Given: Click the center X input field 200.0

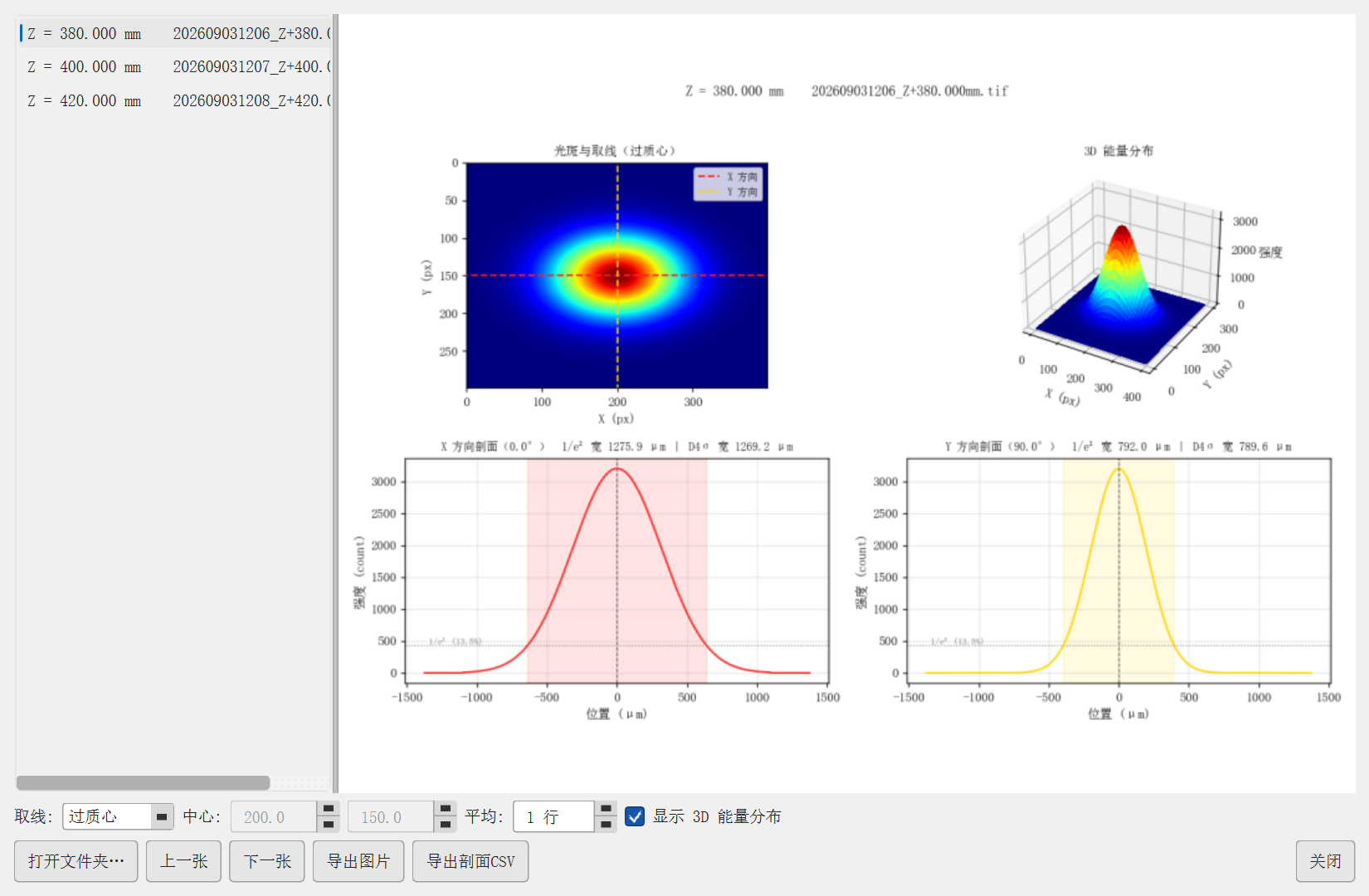Looking at the screenshot, I should coord(275,816).
